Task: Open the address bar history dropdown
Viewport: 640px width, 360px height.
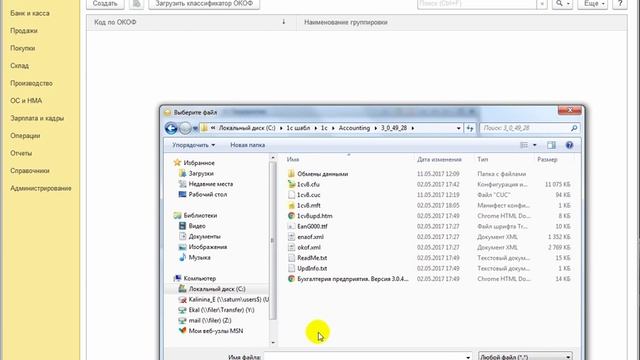Action: coord(458,128)
